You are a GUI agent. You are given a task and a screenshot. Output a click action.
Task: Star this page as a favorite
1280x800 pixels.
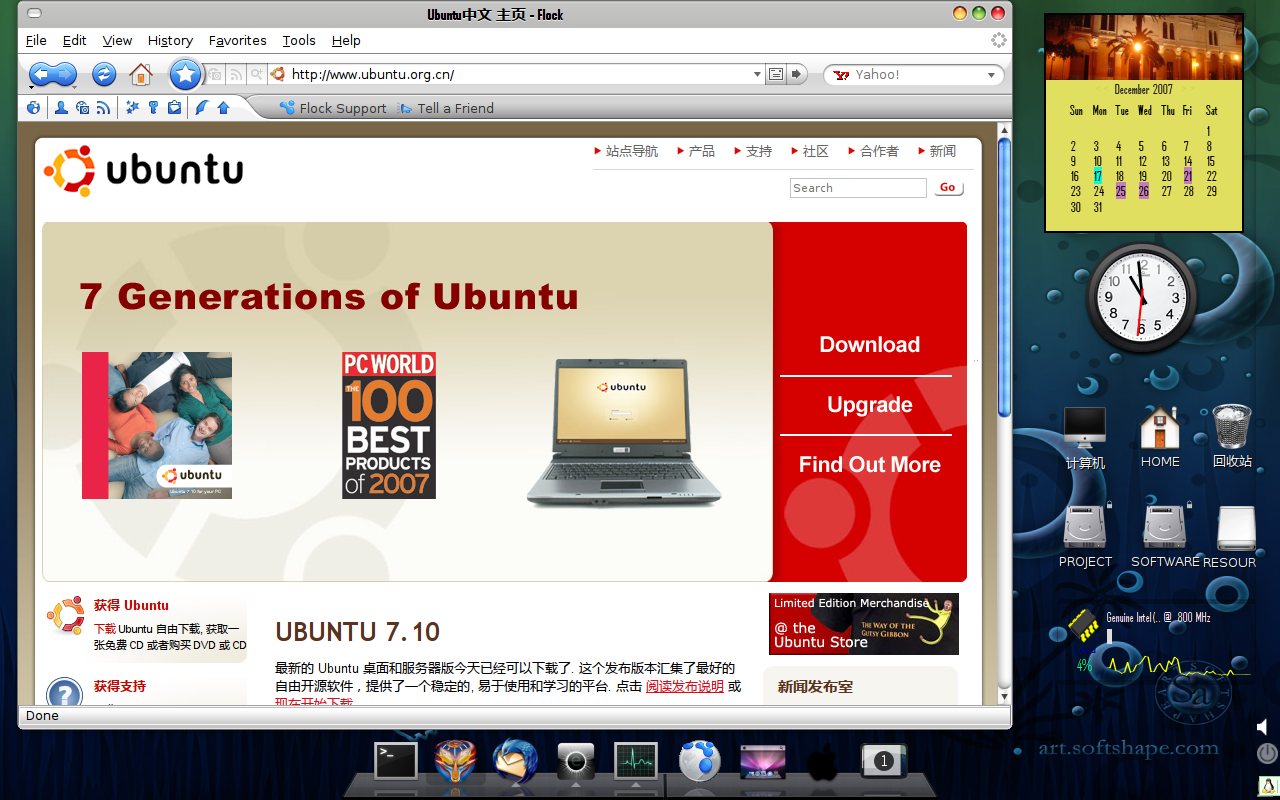coord(185,74)
